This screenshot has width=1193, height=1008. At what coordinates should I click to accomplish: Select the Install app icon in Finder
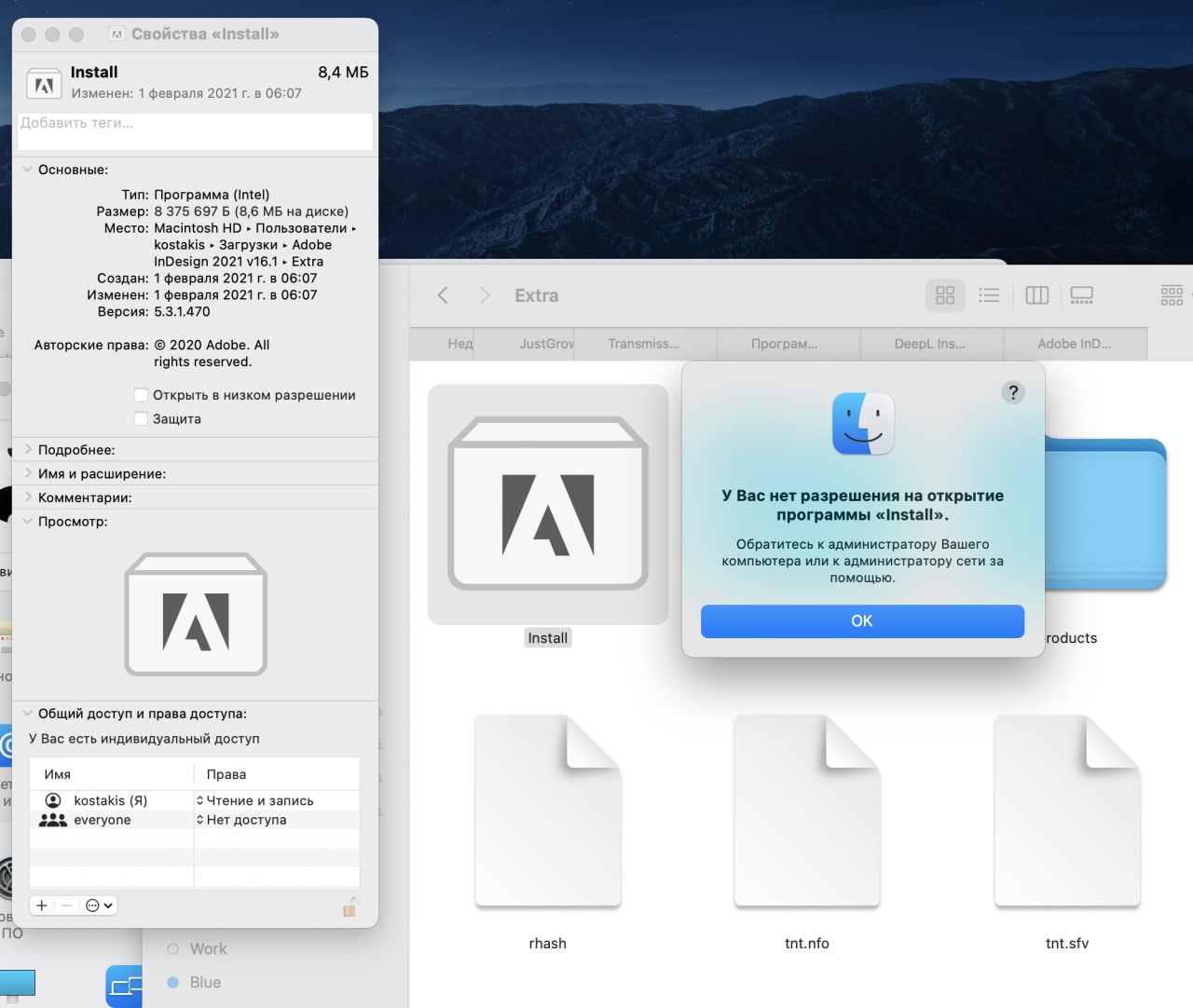[x=548, y=504]
